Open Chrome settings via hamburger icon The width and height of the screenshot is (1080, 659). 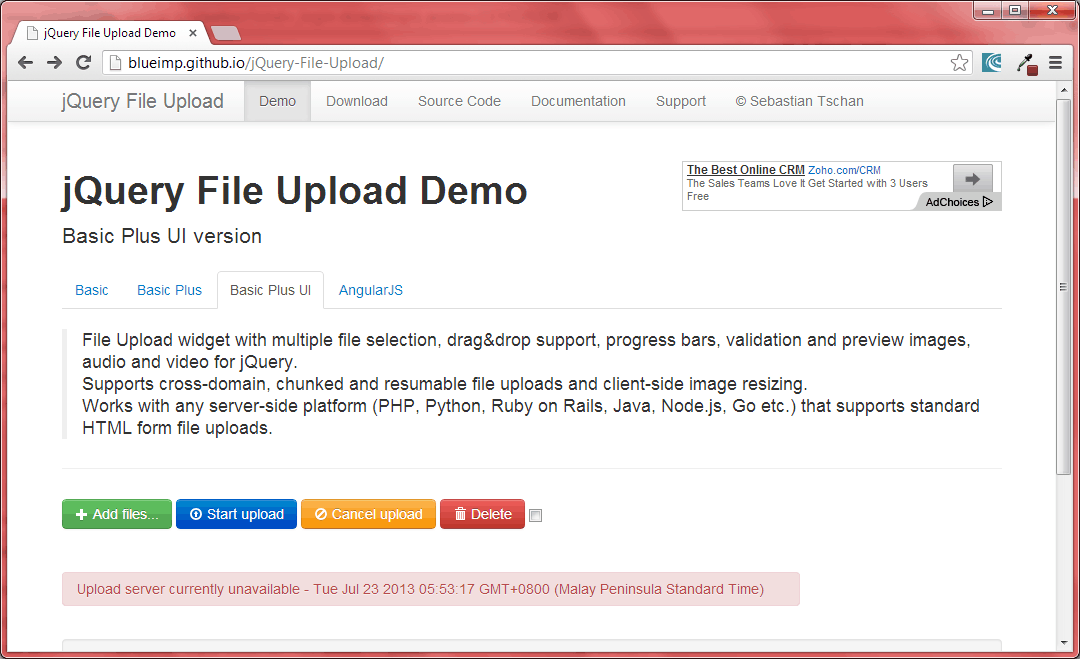(1056, 62)
